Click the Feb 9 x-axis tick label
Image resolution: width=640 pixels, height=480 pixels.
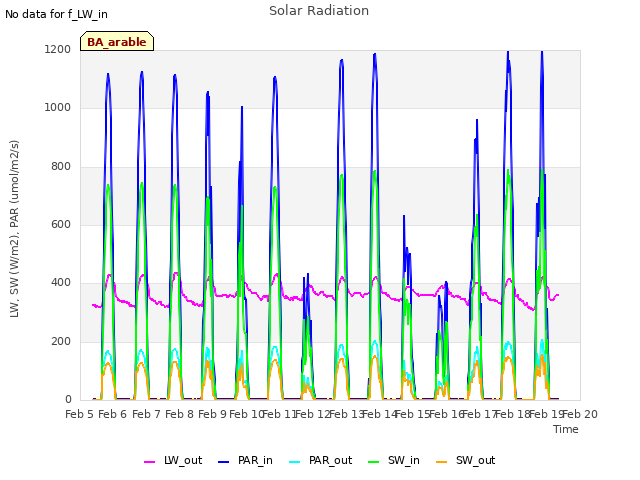[212, 414]
